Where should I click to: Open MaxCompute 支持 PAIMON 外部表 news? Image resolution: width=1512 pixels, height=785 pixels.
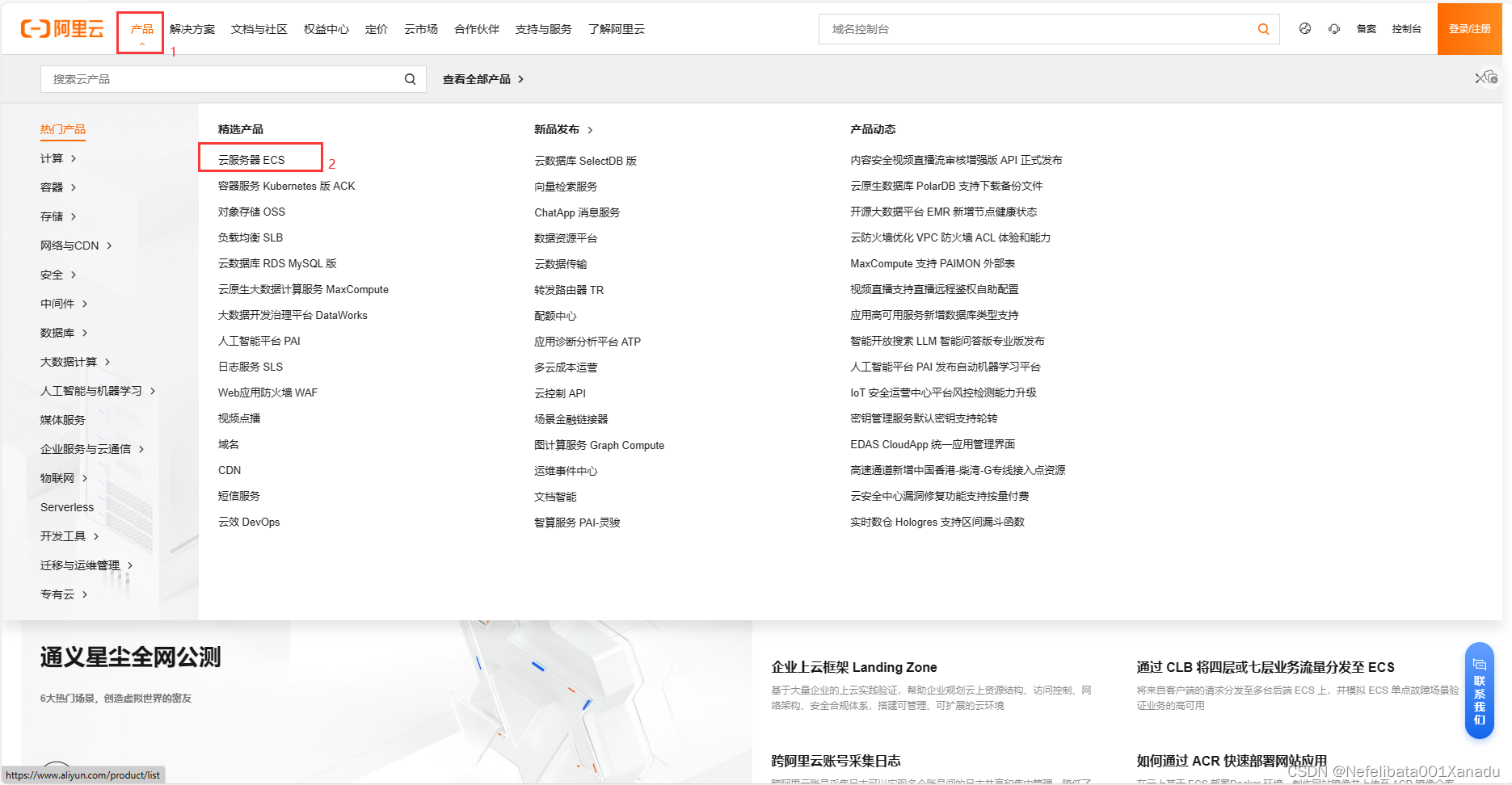pos(933,263)
